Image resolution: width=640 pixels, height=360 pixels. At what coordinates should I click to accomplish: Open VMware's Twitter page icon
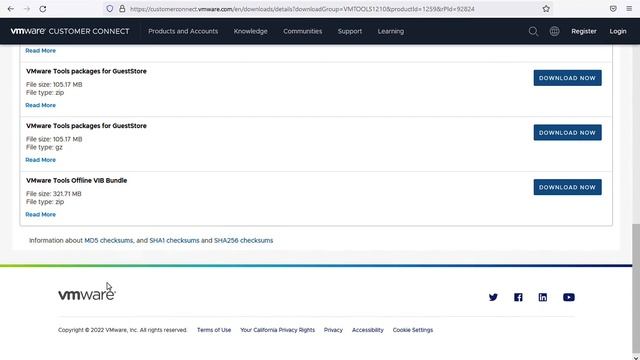[493, 297]
